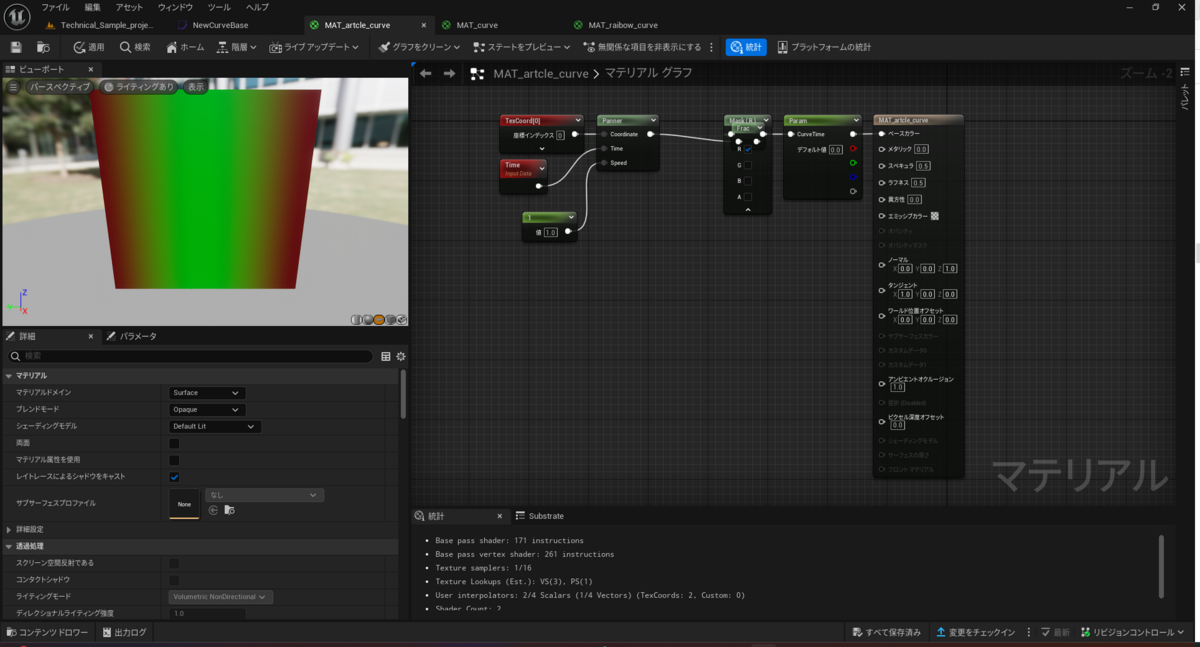This screenshot has height=647, width=1200.
Task: Open the シェーディングモデル Default Lit dropdown
Action: (215, 427)
